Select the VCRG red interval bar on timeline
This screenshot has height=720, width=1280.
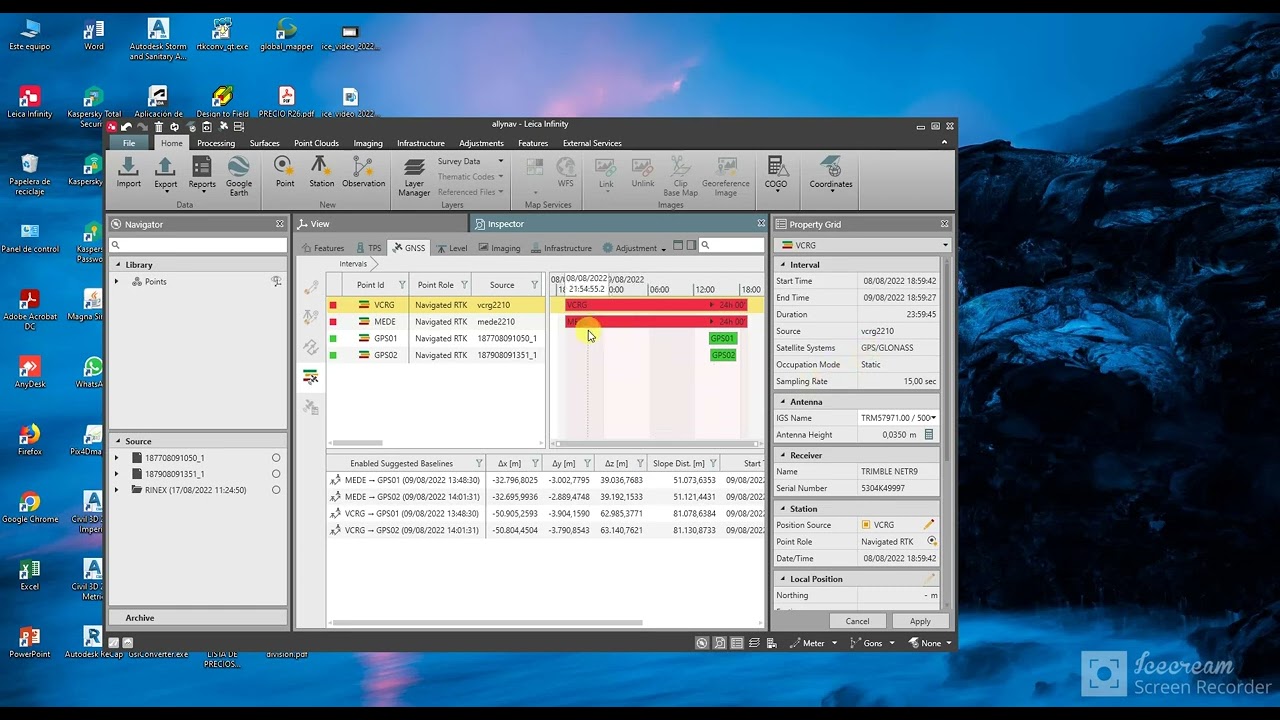[656, 305]
